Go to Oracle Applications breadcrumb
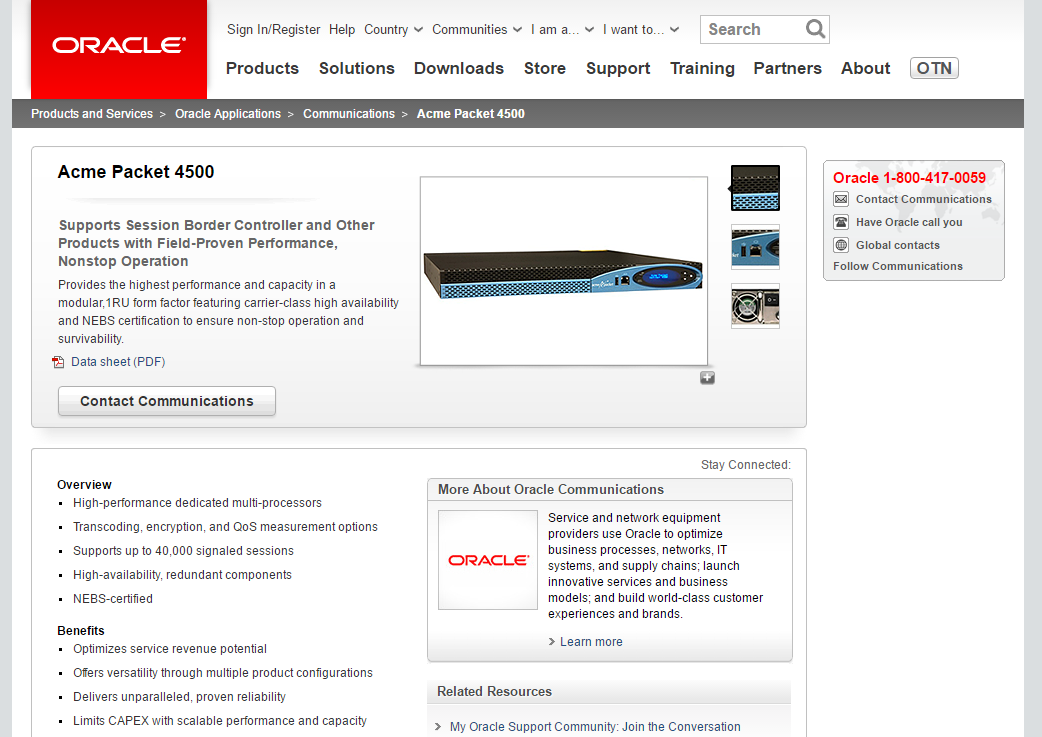1042x737 pixels. 228,114
